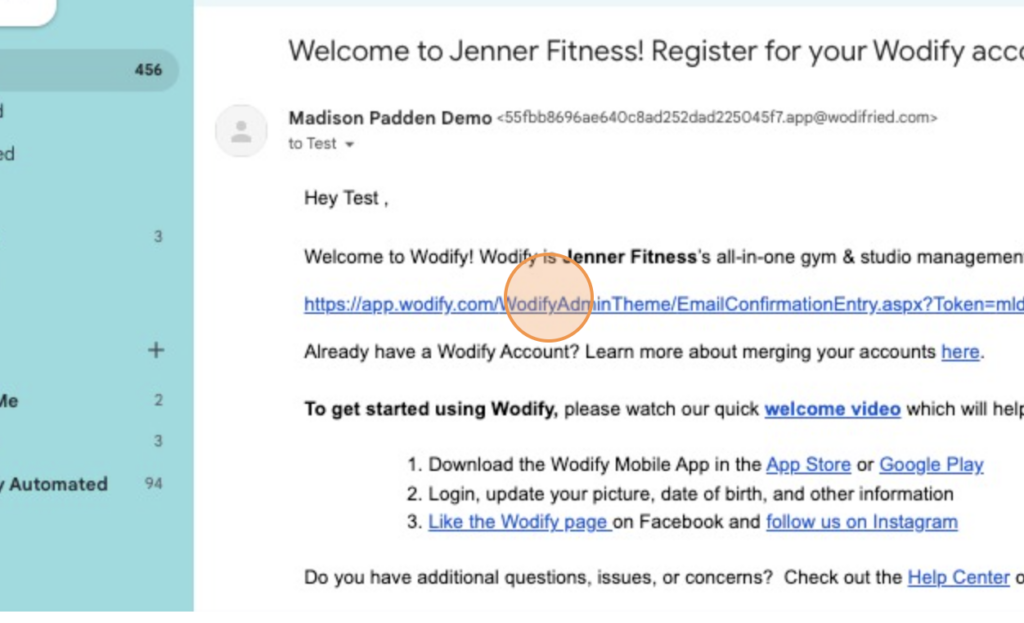Click sender name Madison Padden Demo
Screen dimensions: 1024x623
pos(390,118)
